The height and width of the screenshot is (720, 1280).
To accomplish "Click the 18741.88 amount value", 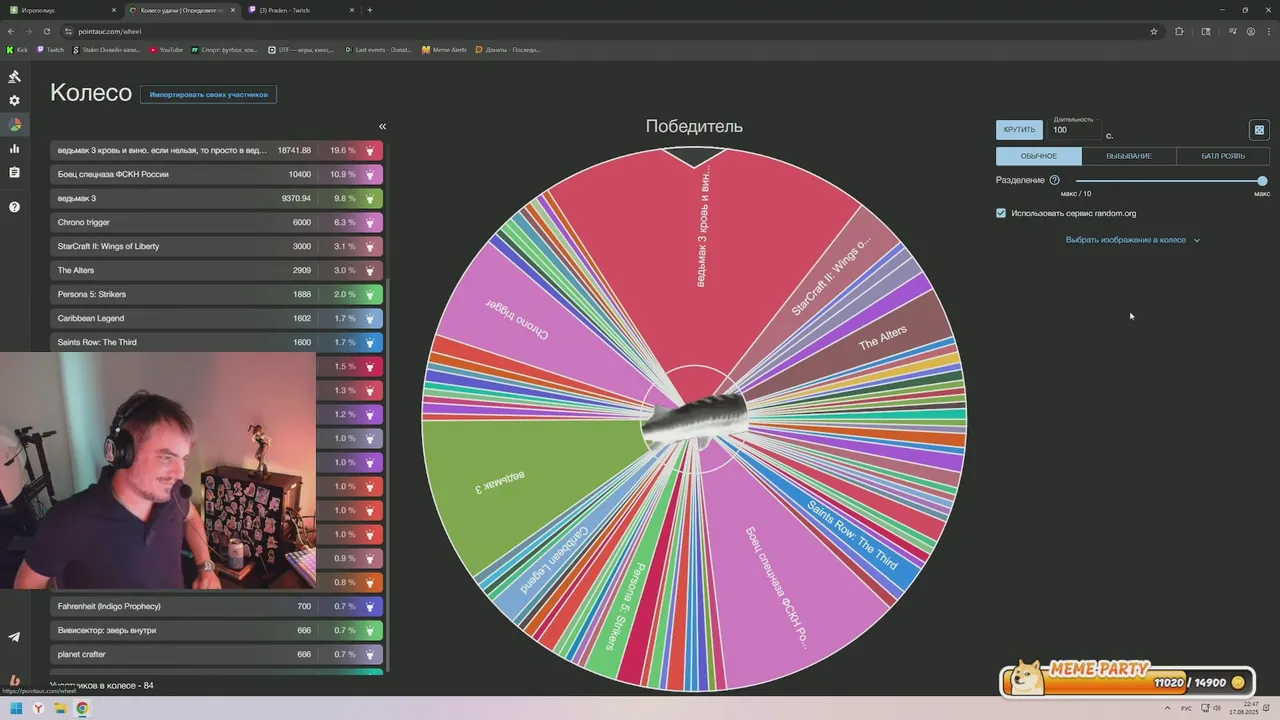I will pyautogui.click(x=294, y=150).
